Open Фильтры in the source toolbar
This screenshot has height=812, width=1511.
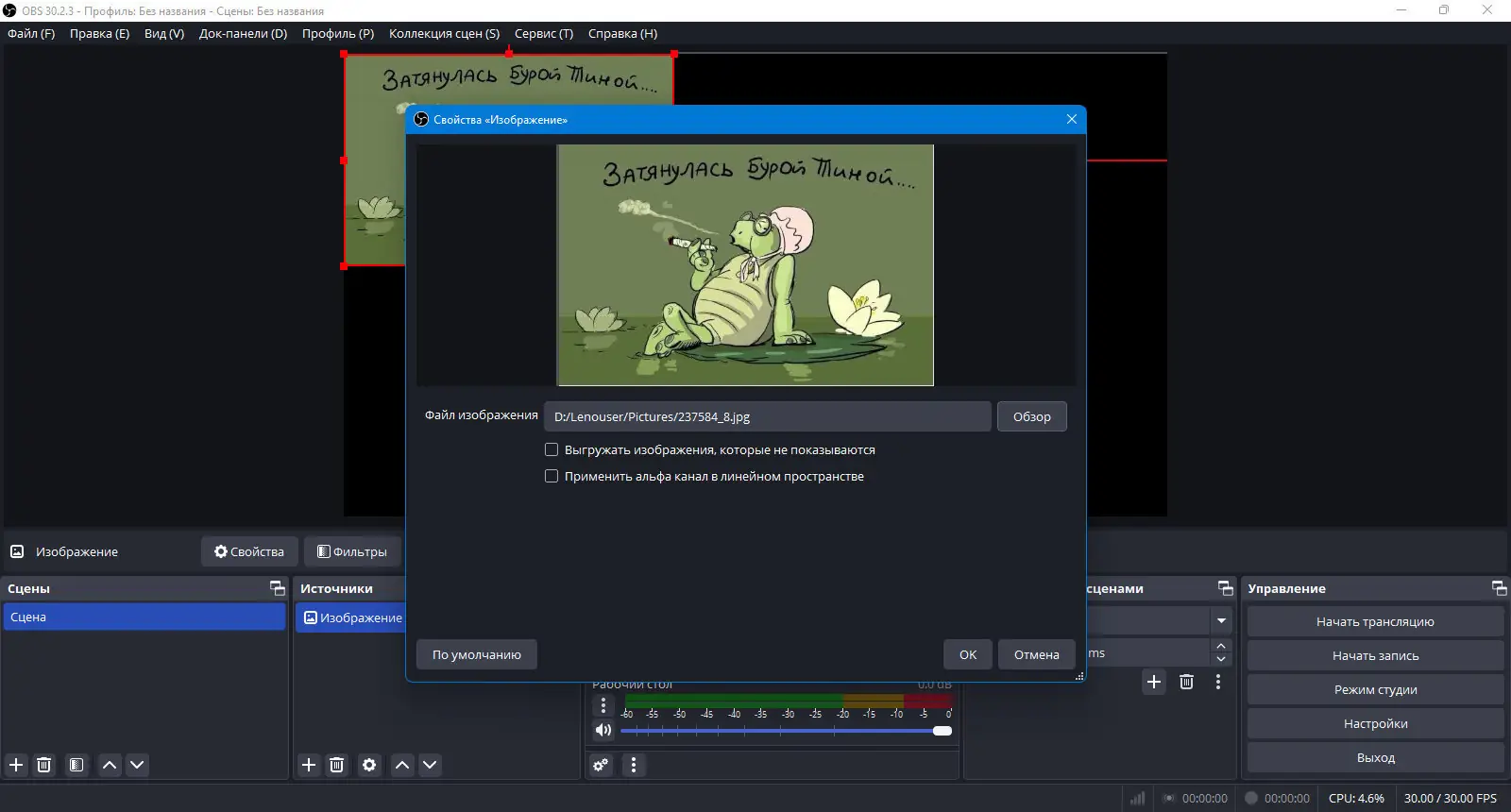tap(352, 551)
